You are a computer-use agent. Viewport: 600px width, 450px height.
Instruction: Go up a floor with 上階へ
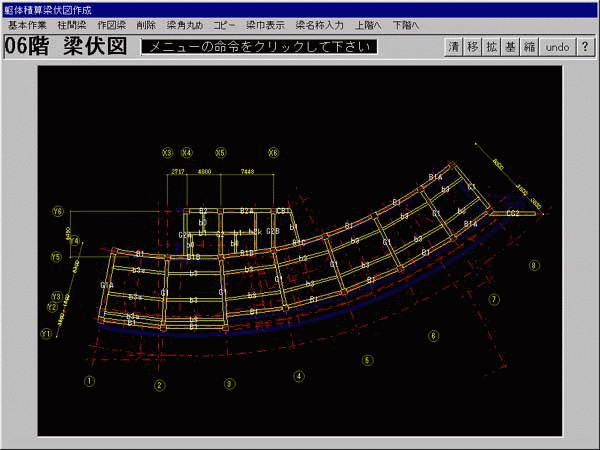click(367, 24)
